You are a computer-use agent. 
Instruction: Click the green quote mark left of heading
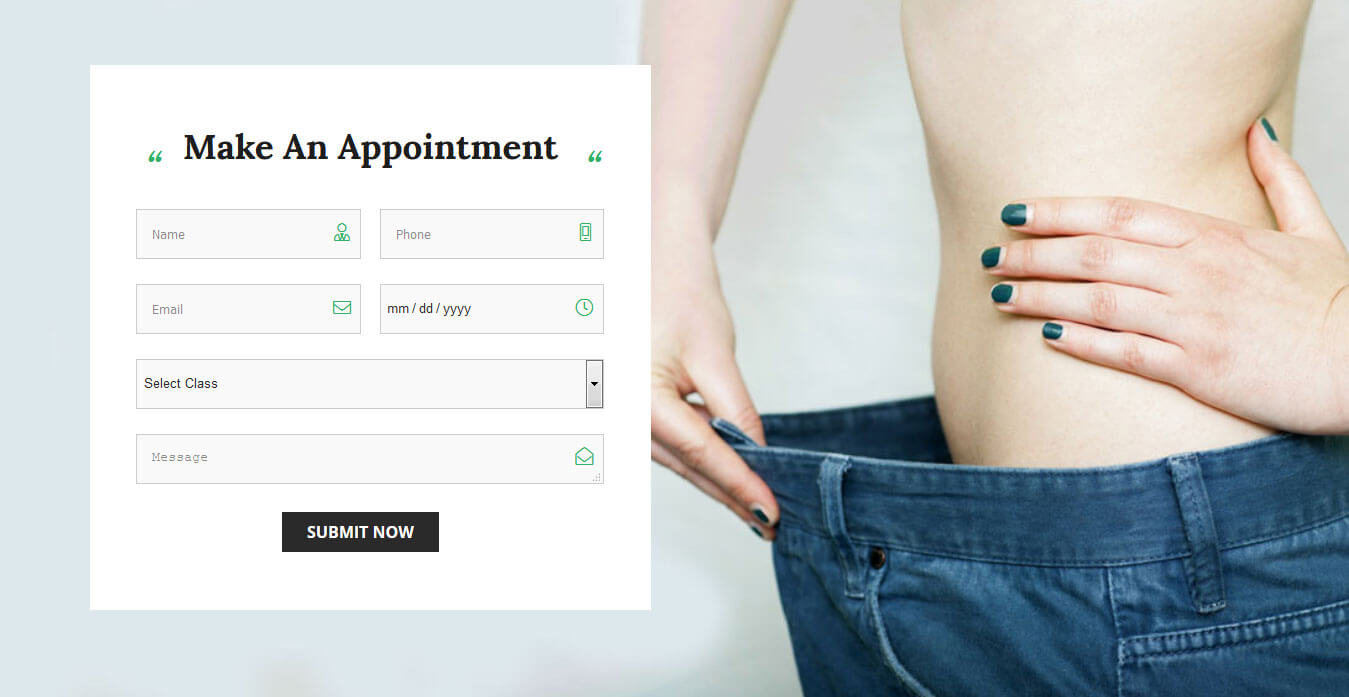[155, 157]
